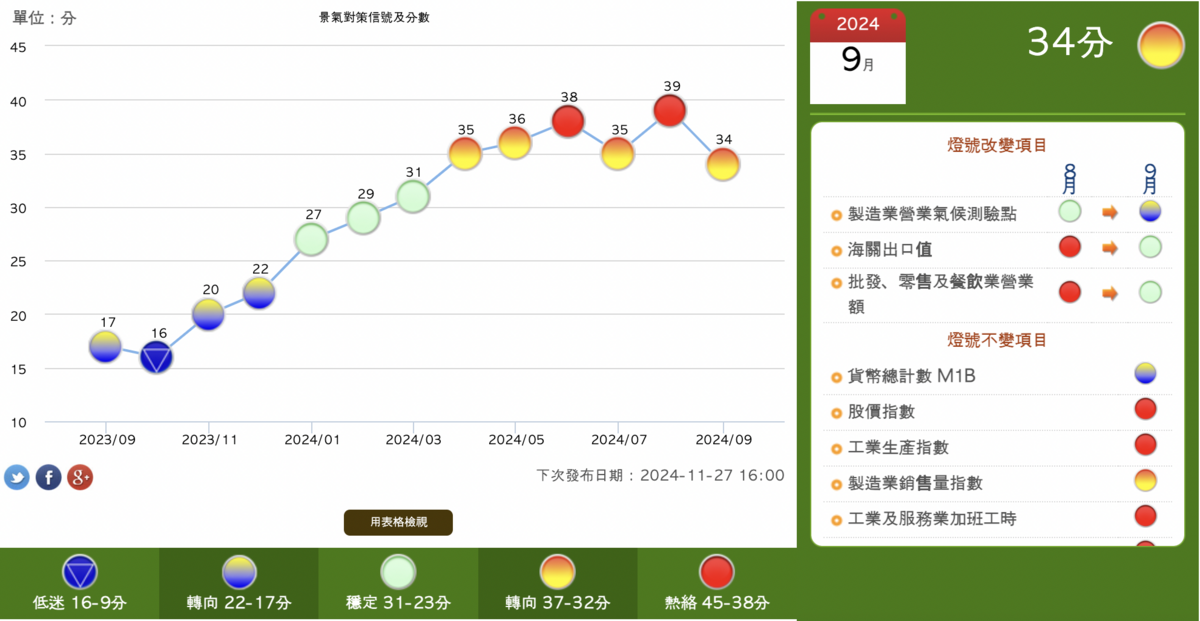Click the Google Plus share icon
Screen dimensions: 1200x621
[x=80, y=477]
